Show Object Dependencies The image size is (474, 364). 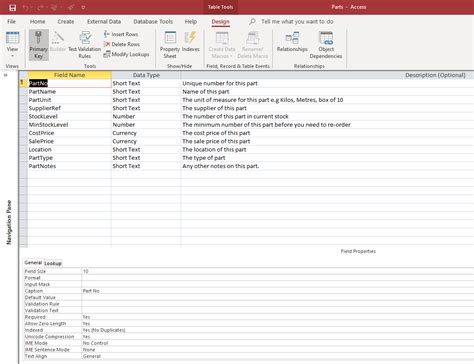coord(326,45)
